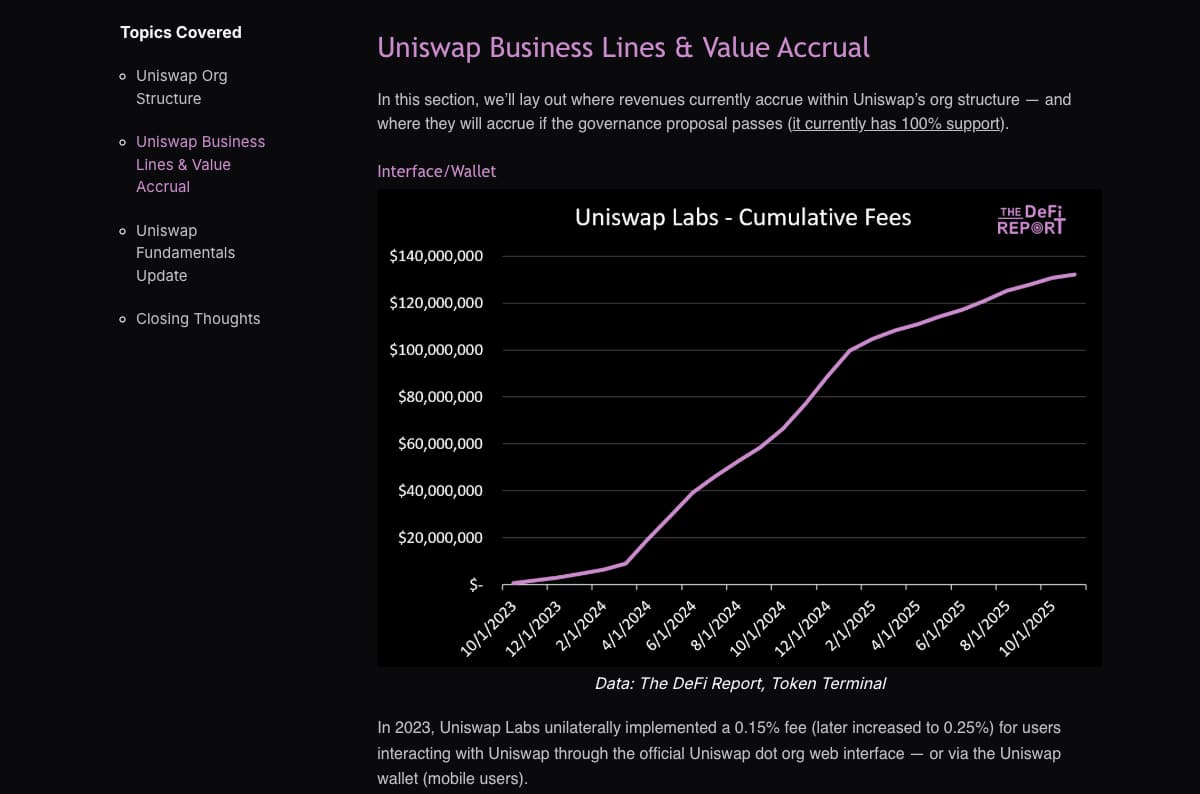Select "Closing Thoughts" in Topics Covered
The image size is (1200, 794).
[x=198, y=318]
